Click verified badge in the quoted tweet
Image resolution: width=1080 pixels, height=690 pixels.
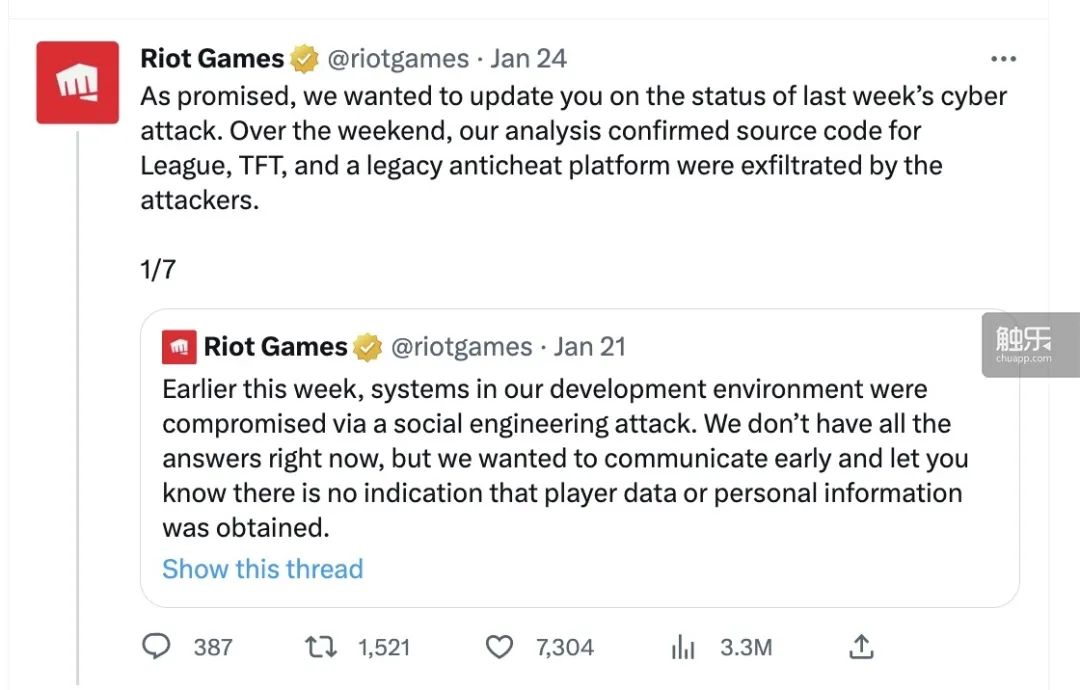[x=367, y=347]
